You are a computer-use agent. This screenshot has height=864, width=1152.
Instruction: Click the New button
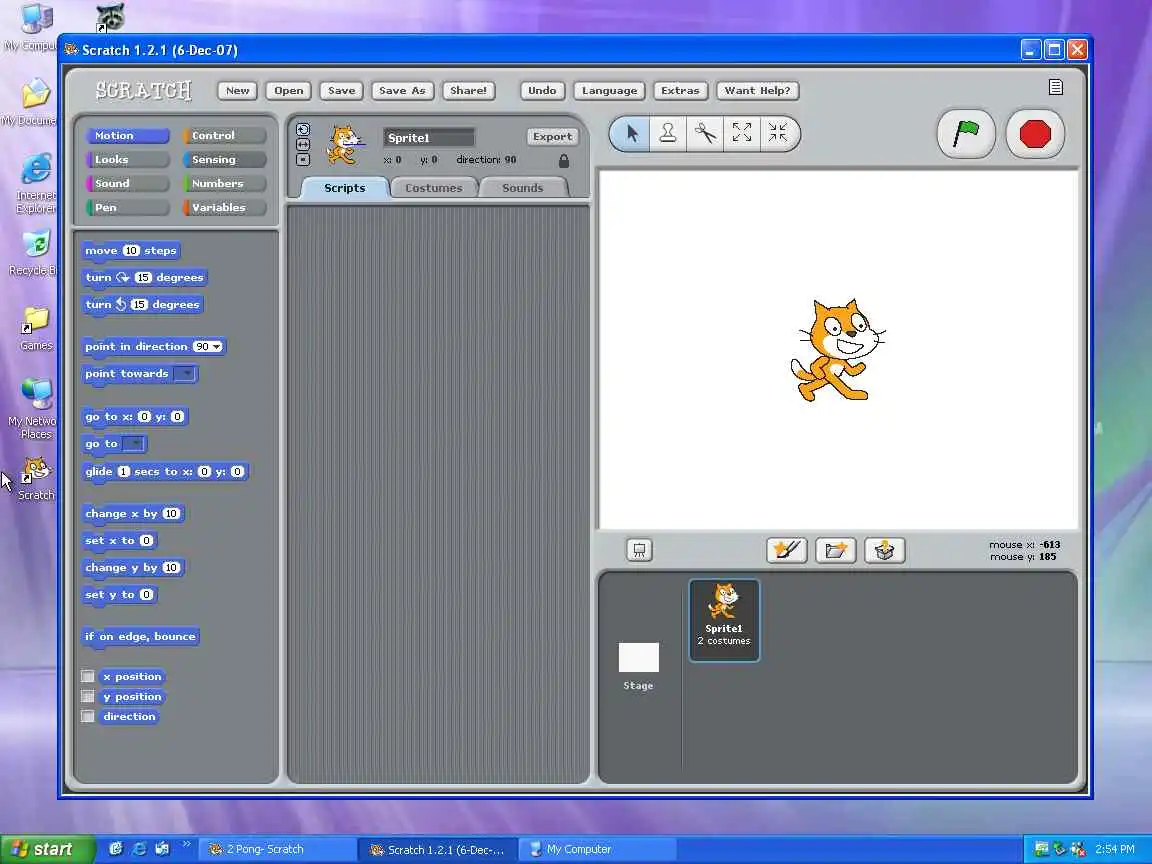[237, 90]
